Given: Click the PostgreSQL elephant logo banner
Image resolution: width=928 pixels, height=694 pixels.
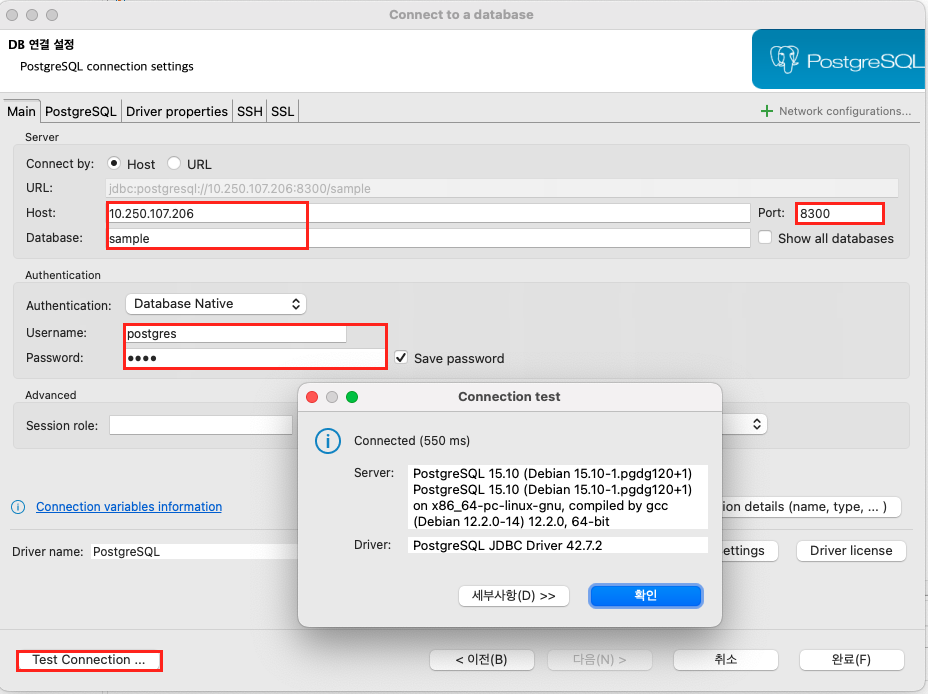Looking at the screenshot, I should pos(839,59).
